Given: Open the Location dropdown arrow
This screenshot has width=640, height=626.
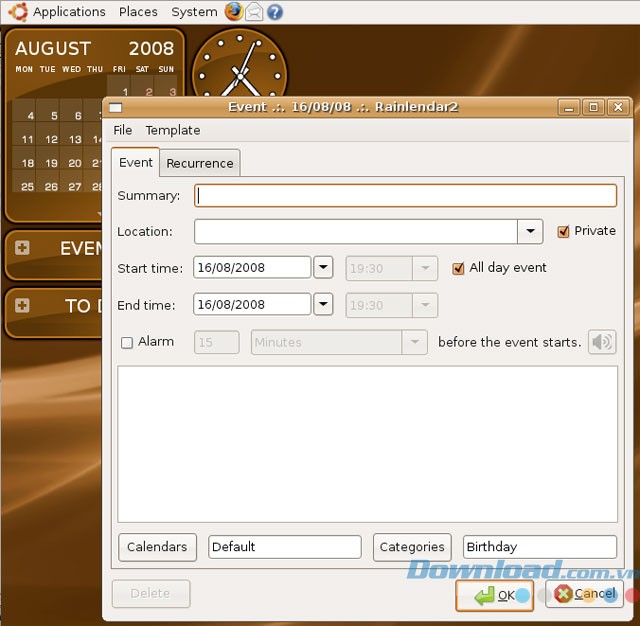Looking at the screenshot, I should (530, 232).
